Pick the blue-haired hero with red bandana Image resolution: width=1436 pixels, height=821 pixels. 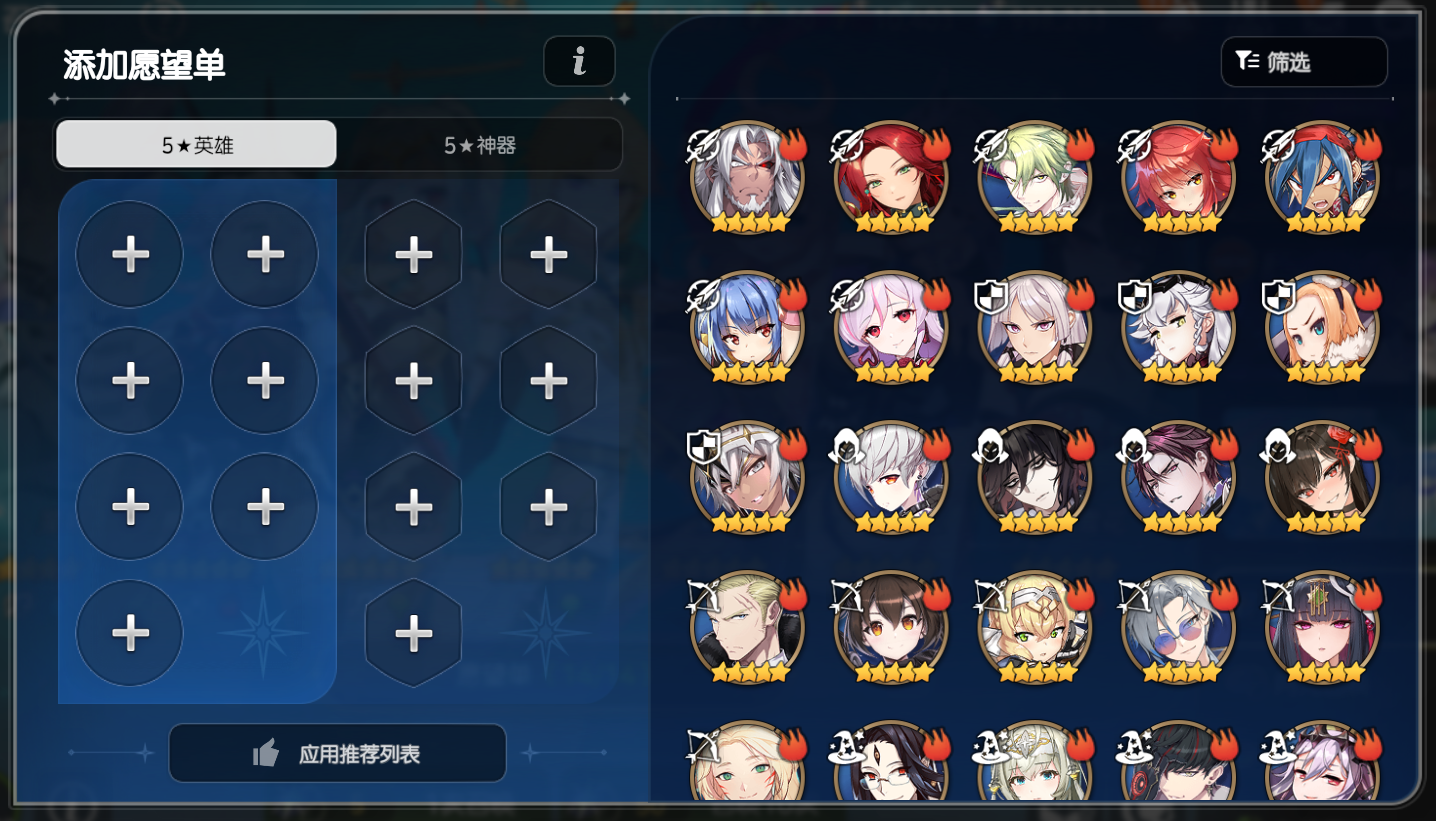click(x=1323, y=178)
